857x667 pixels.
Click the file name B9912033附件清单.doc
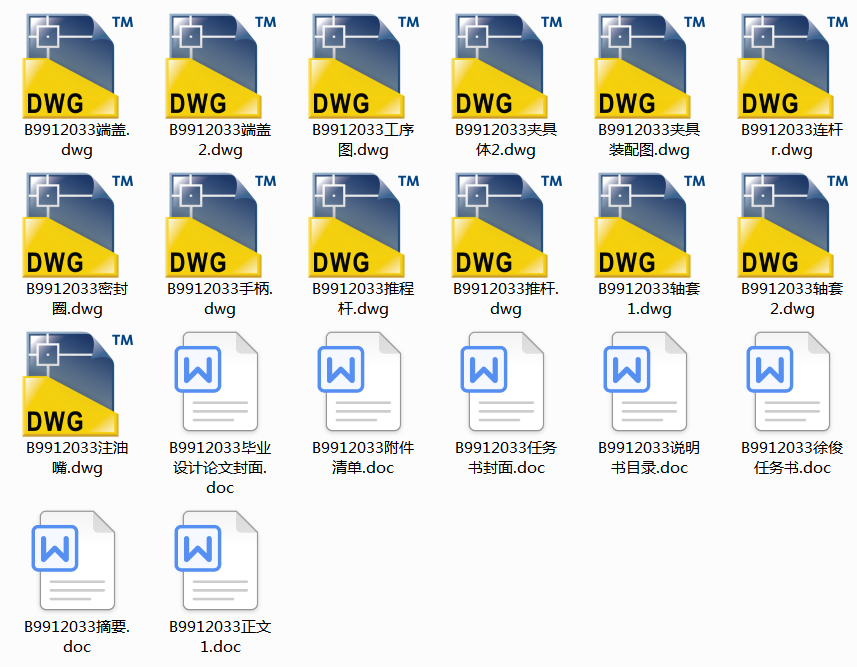click(363, 458)
